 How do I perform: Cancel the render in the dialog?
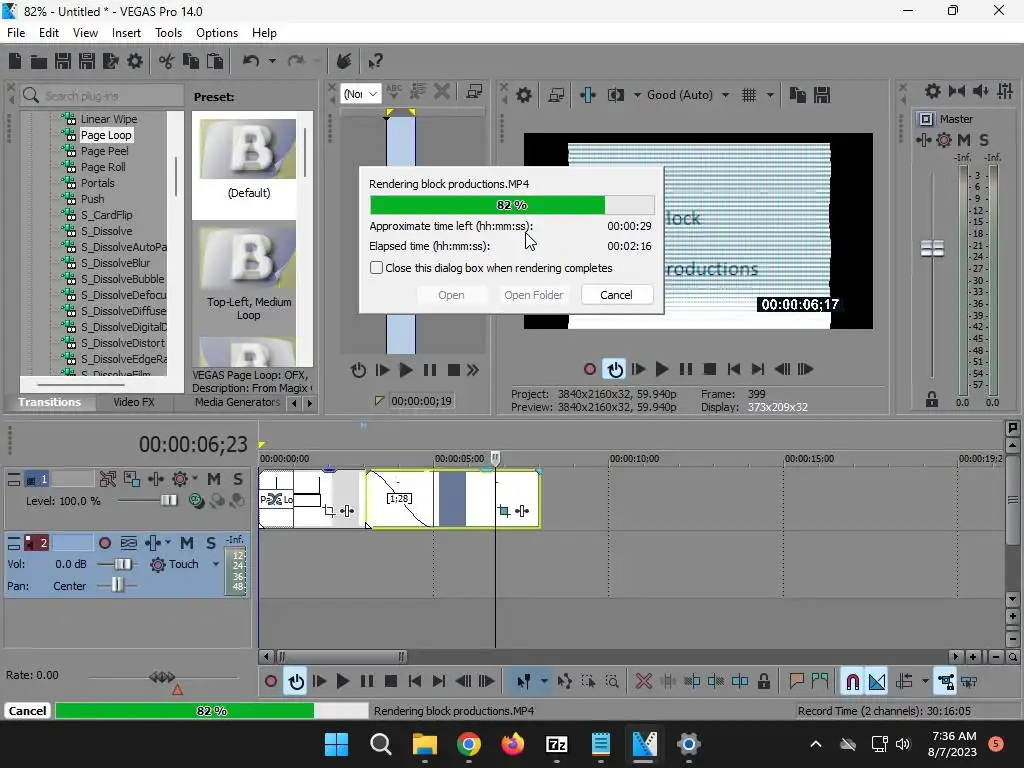(616, 295)
